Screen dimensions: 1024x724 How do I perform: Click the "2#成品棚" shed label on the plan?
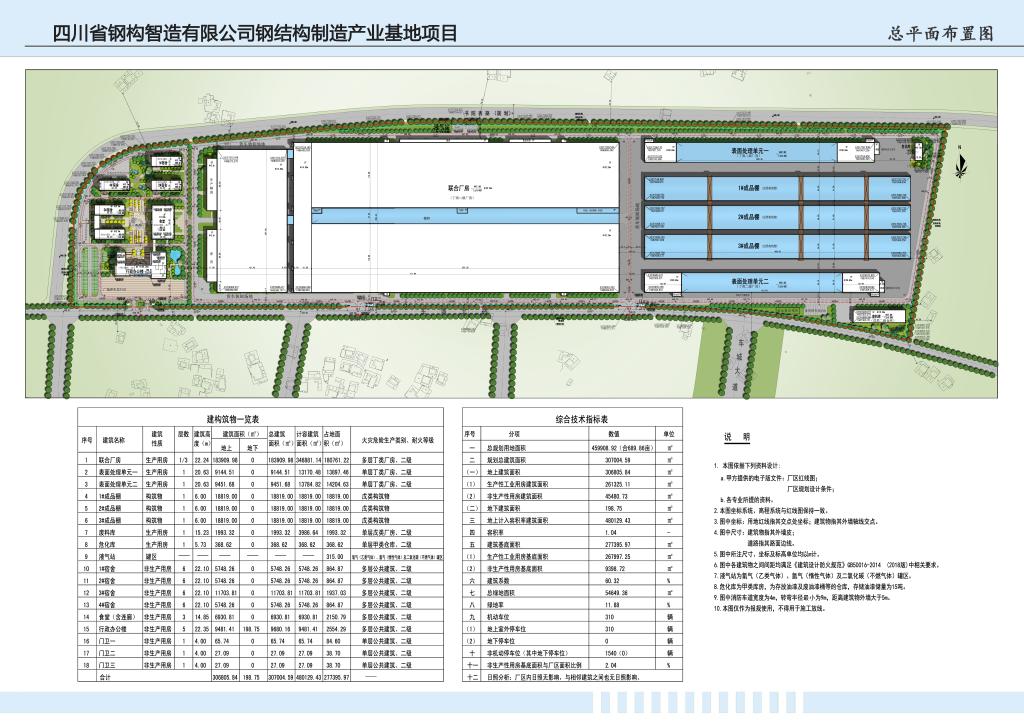click(x=747, y=216)
